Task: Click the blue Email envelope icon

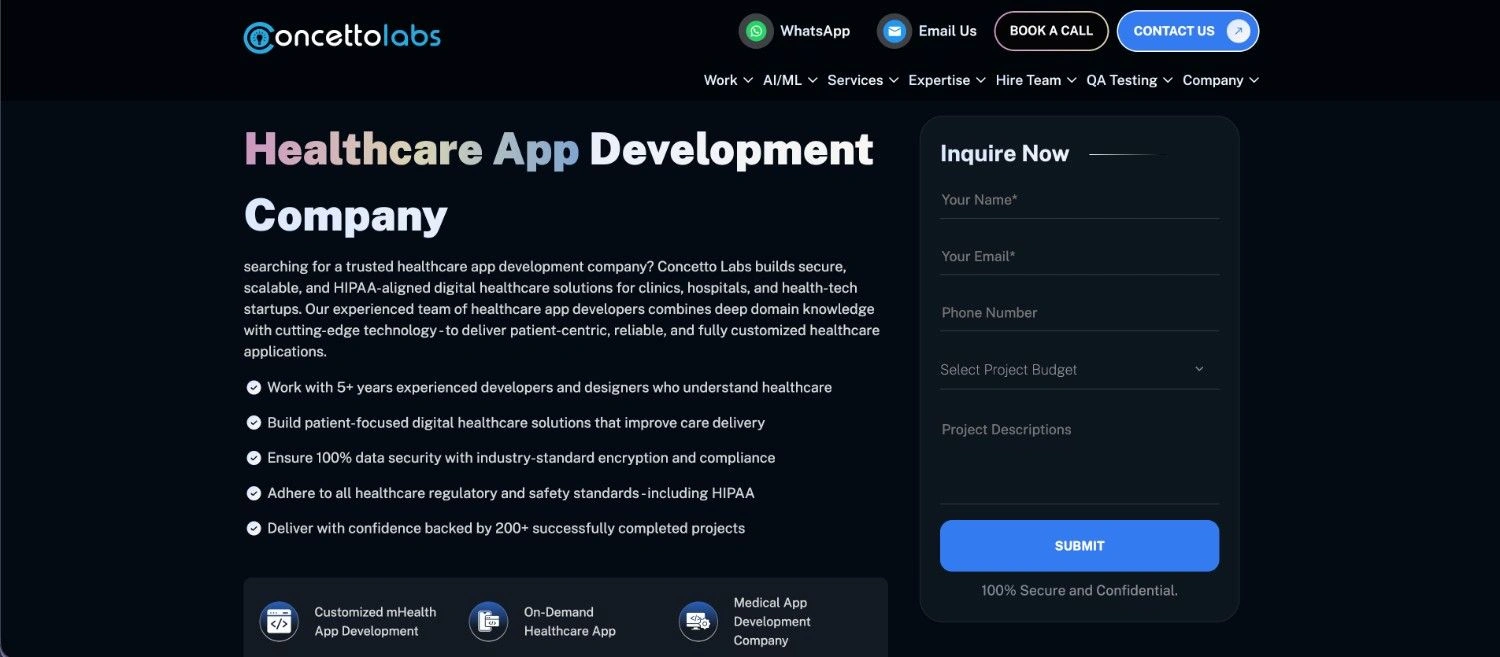Action: 894,31
